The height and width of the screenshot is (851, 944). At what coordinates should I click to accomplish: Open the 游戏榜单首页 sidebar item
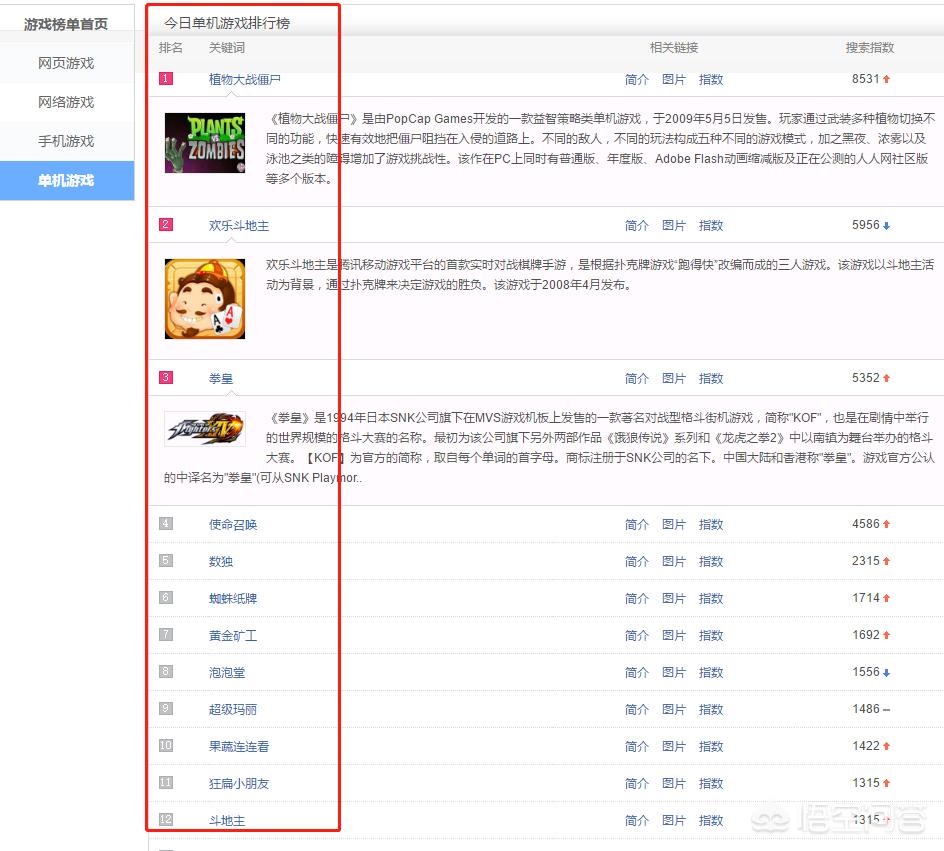click(66, 24)
